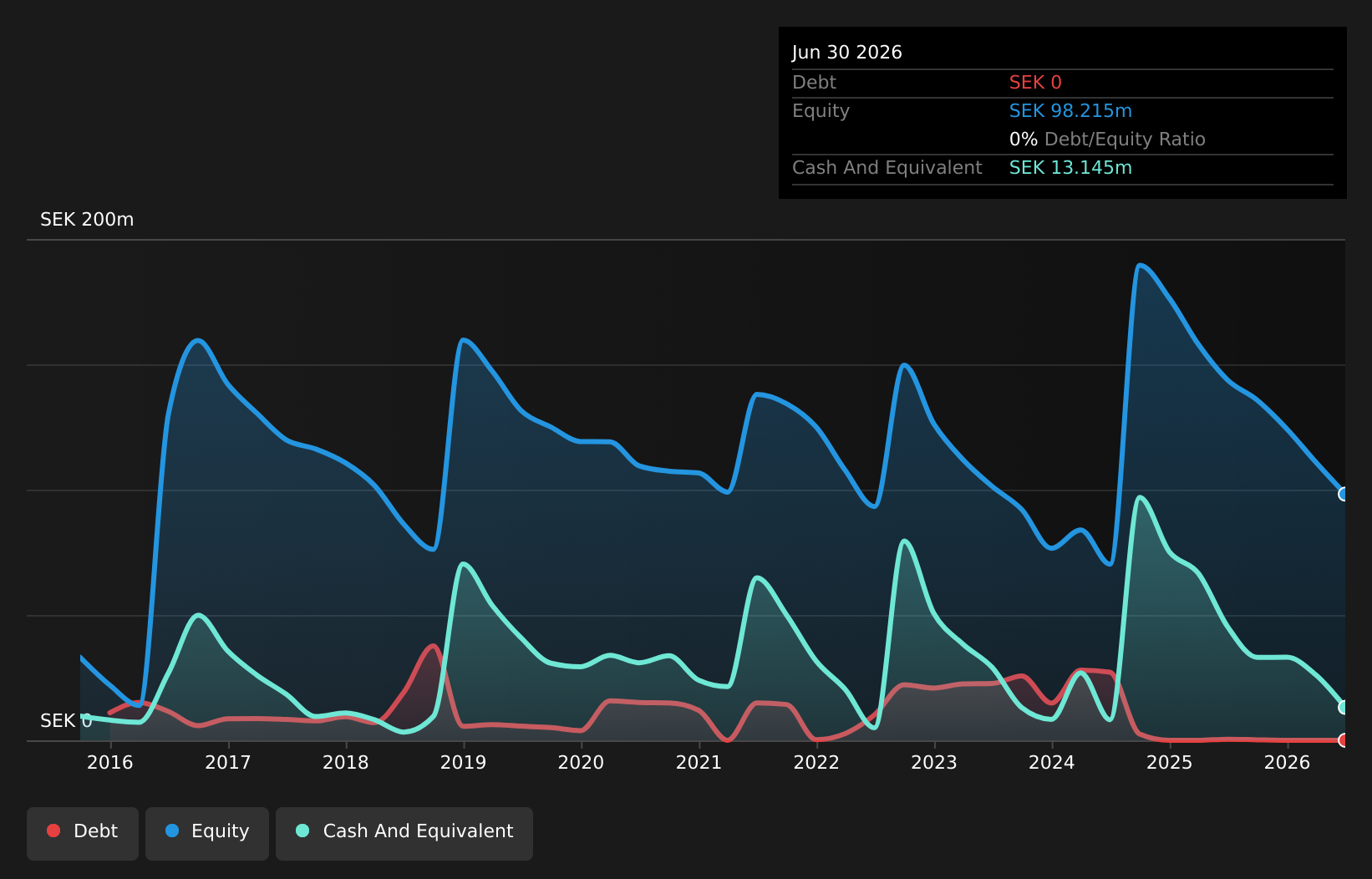Click the Equity endpoint marker at chart right edge

pyautogui.click(x=1344, y=494)
